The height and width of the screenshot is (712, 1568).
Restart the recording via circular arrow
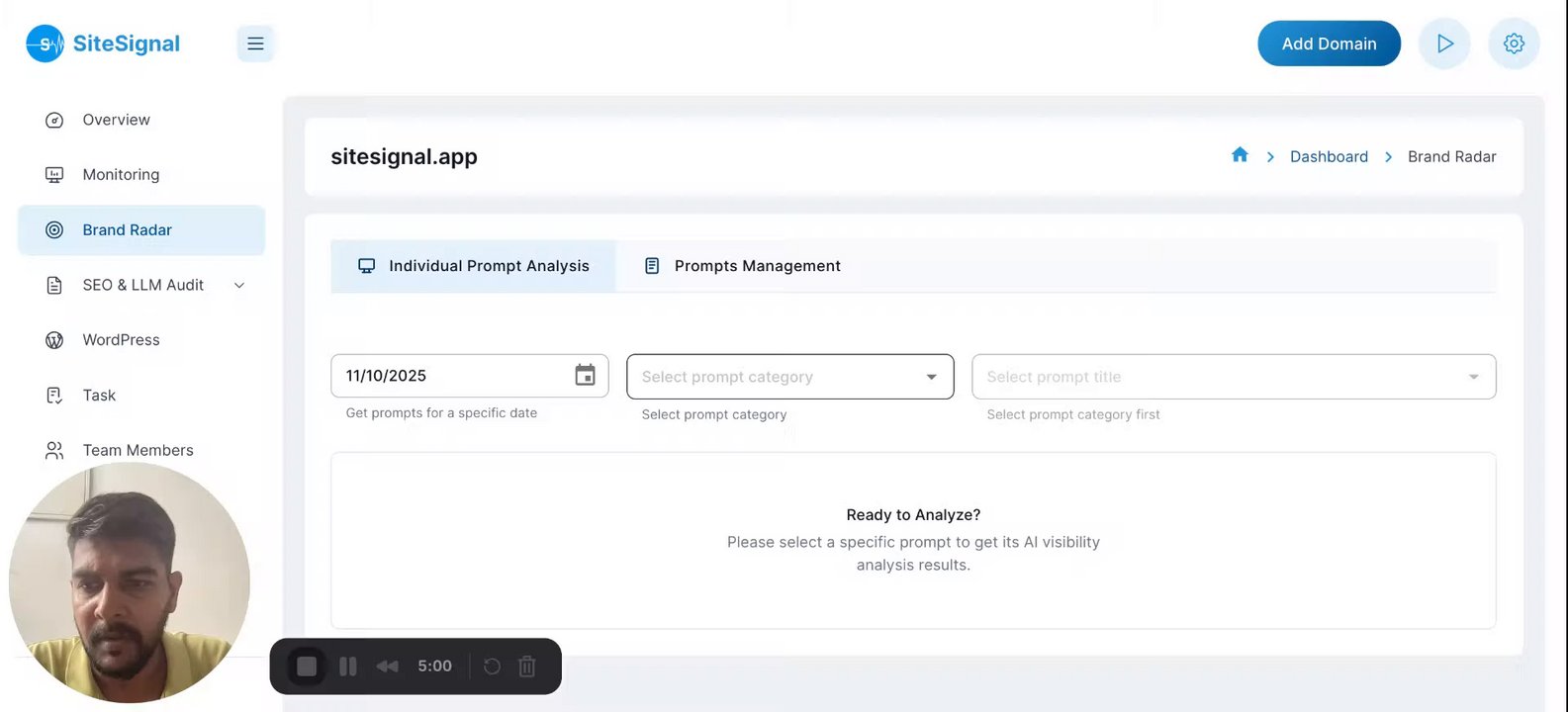(492, 667)
